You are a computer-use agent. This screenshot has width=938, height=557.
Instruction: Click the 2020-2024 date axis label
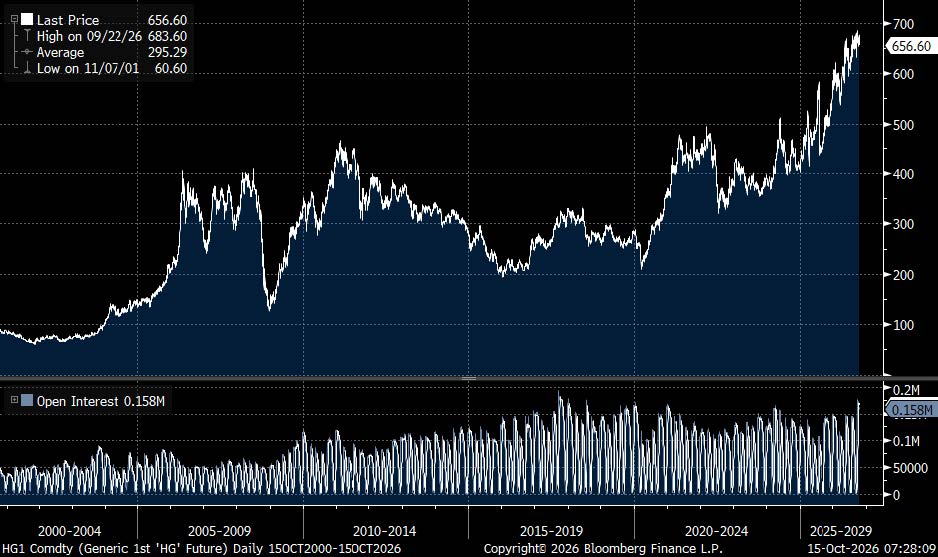point(716,531)
